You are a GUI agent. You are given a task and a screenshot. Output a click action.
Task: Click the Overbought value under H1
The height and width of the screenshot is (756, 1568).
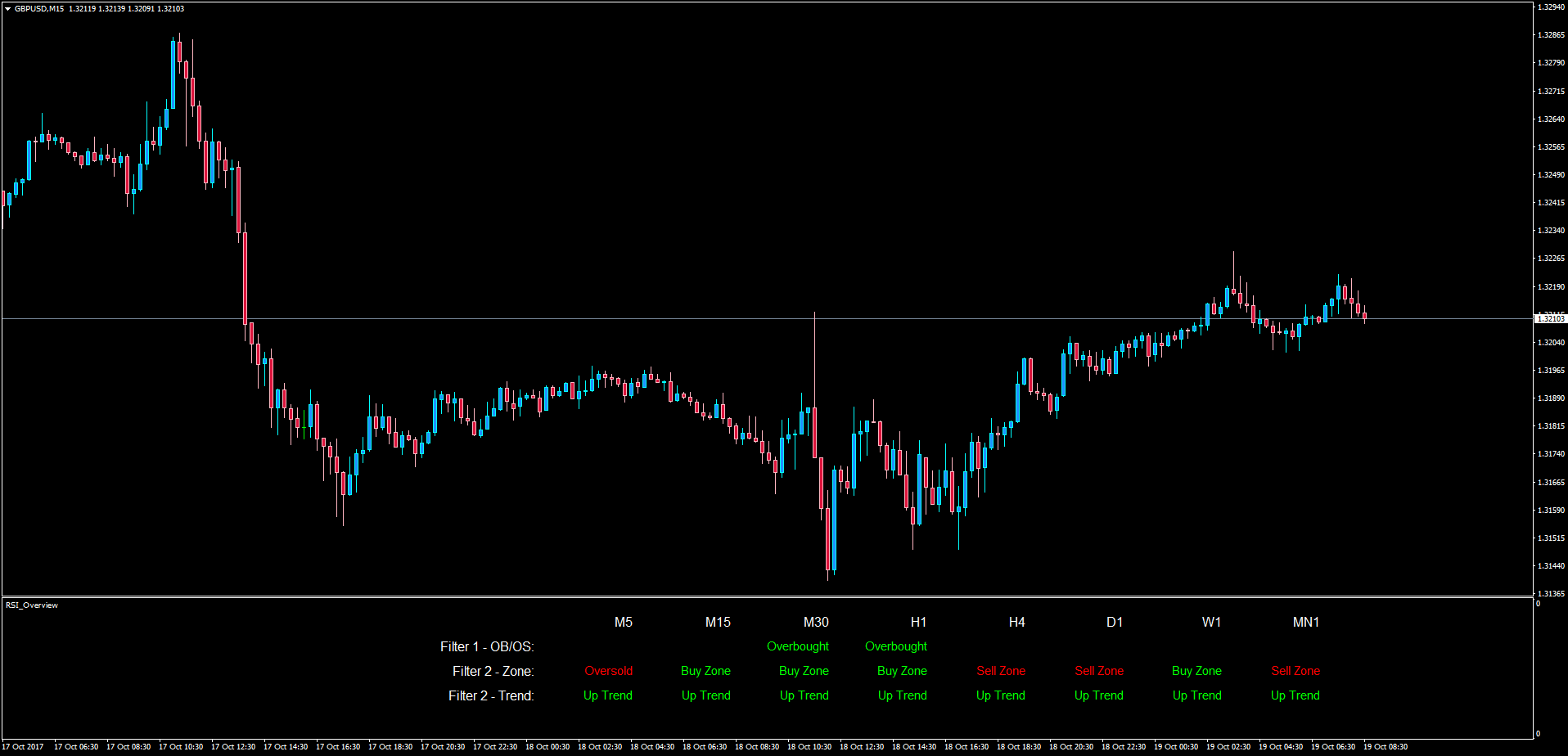click(896, 646)
